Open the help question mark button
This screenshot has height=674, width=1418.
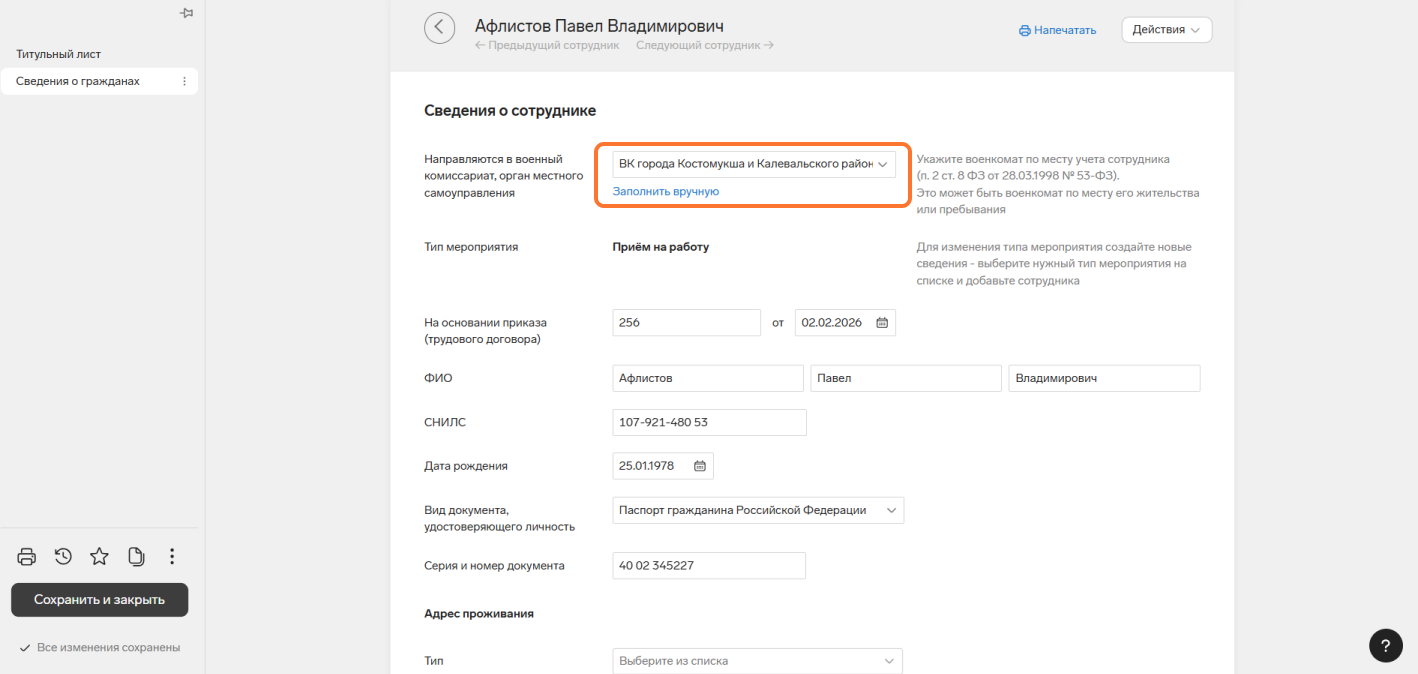pyautogui.click(x=1385, y=644)
